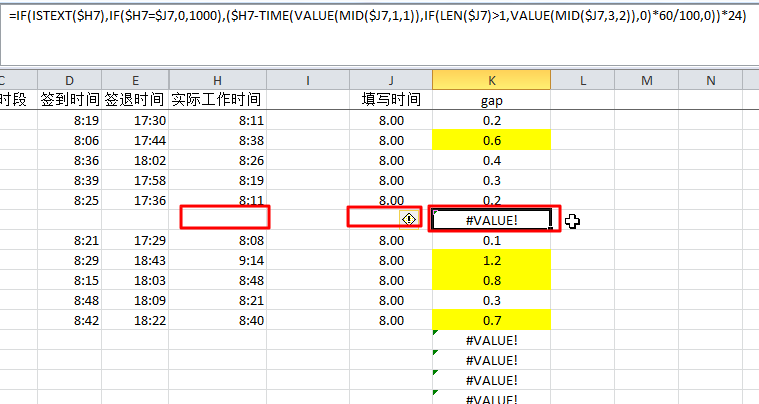
Task: Select the 18:43 sign-out cell
Action: click(135, 260)
